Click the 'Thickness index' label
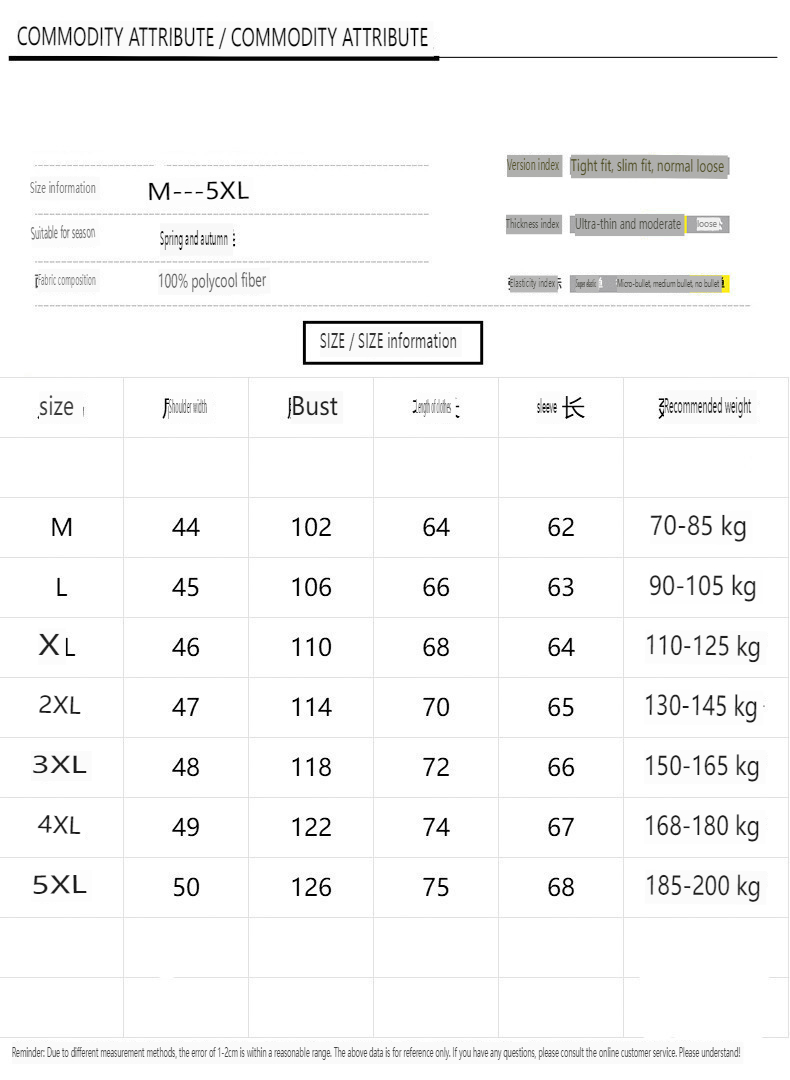Screen dimensions: 790x1080 click(533, 225)
